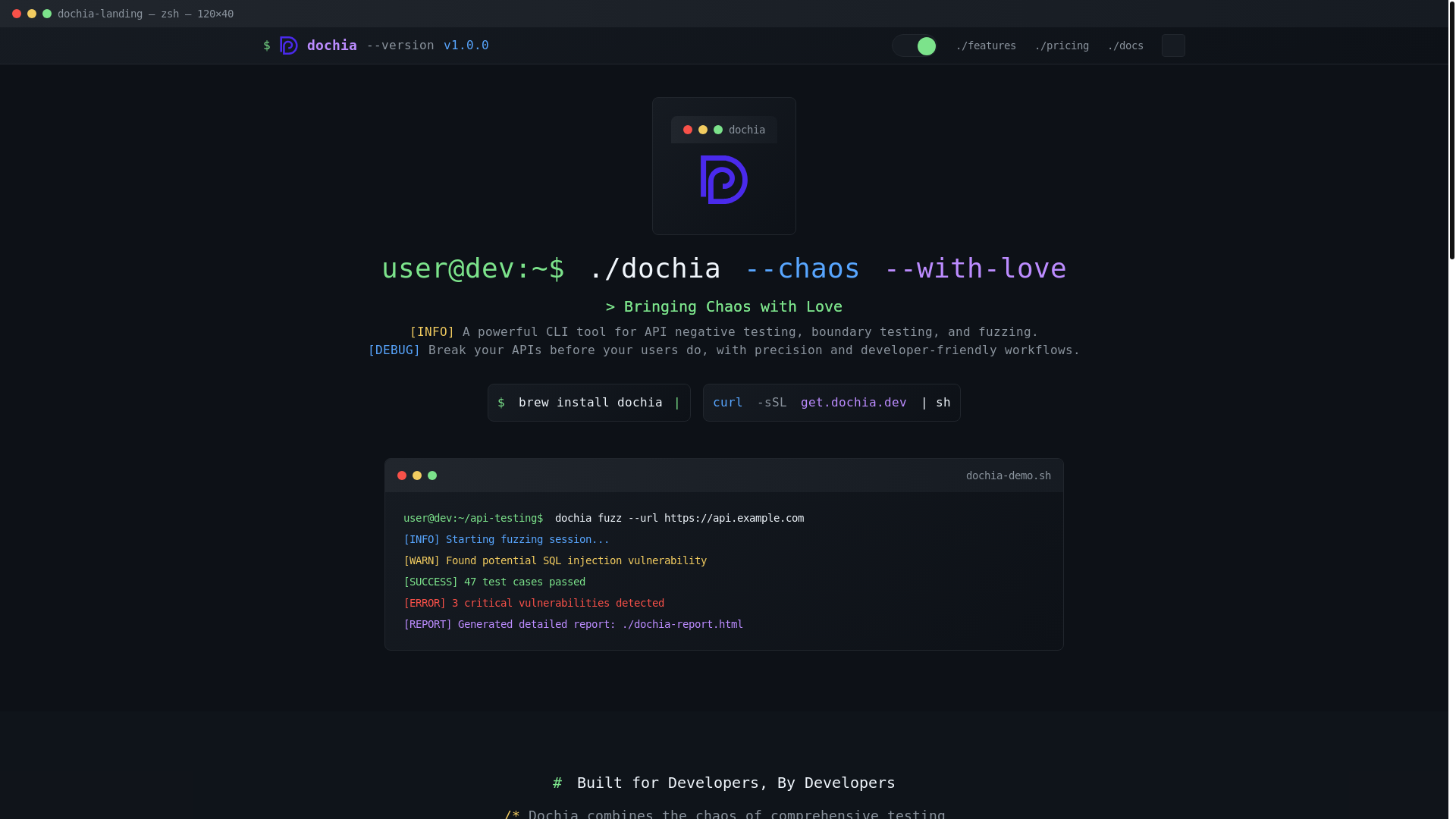Screen dimensions: 1456x819
Task: Click the dochia brand name in navbar
Action: point(332,45)
